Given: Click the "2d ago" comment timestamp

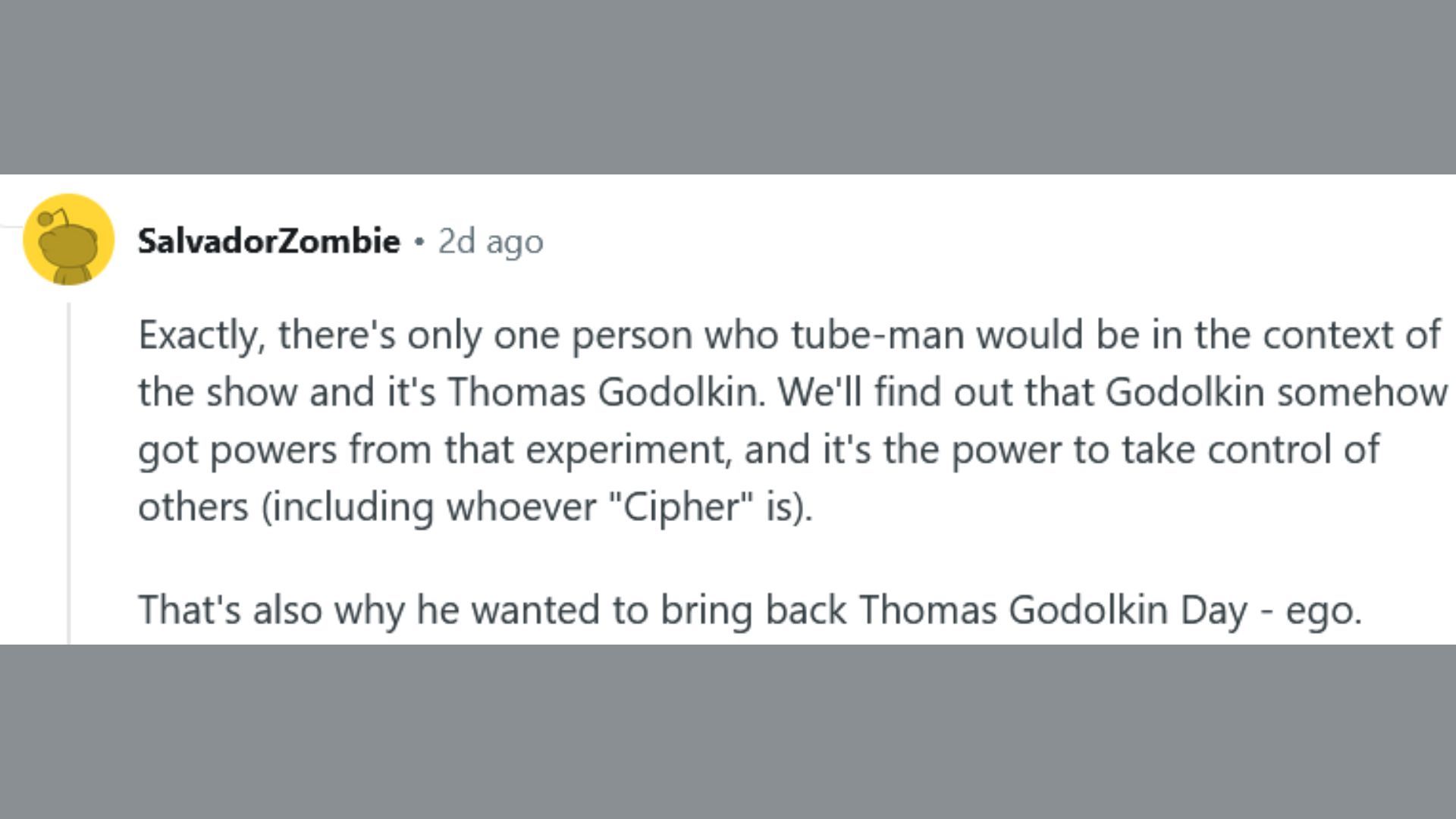Looking at the screenshot, I should [491, 241].
